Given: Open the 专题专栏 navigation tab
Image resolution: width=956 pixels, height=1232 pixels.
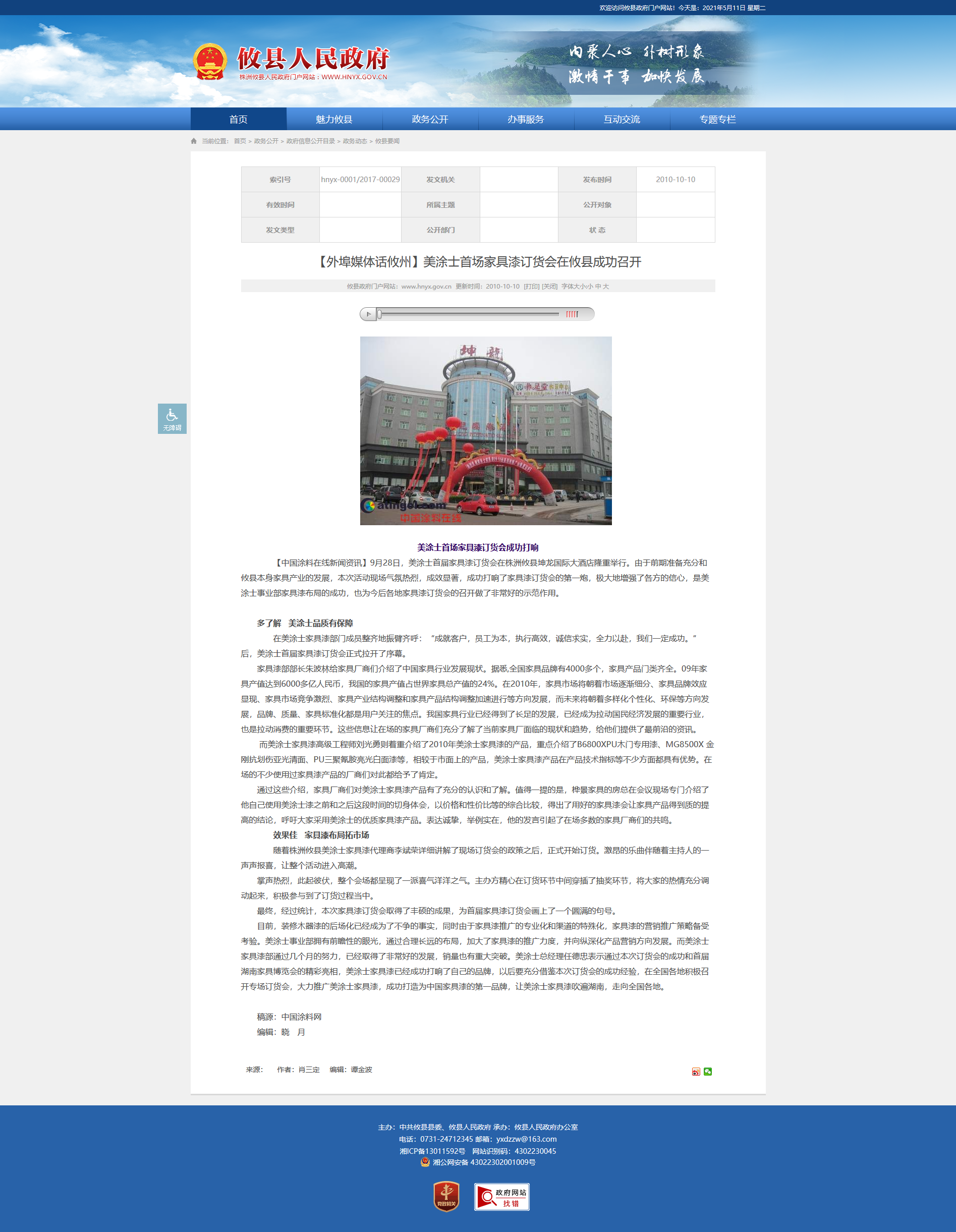Looking at the screenshot, I should (718, 119).
